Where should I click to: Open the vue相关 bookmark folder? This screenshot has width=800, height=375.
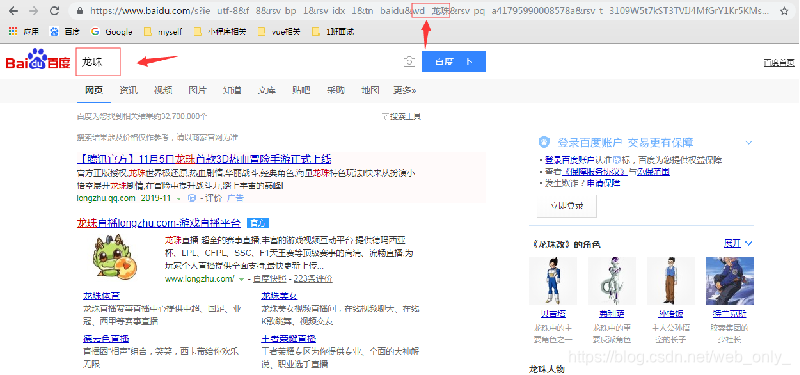279,32
